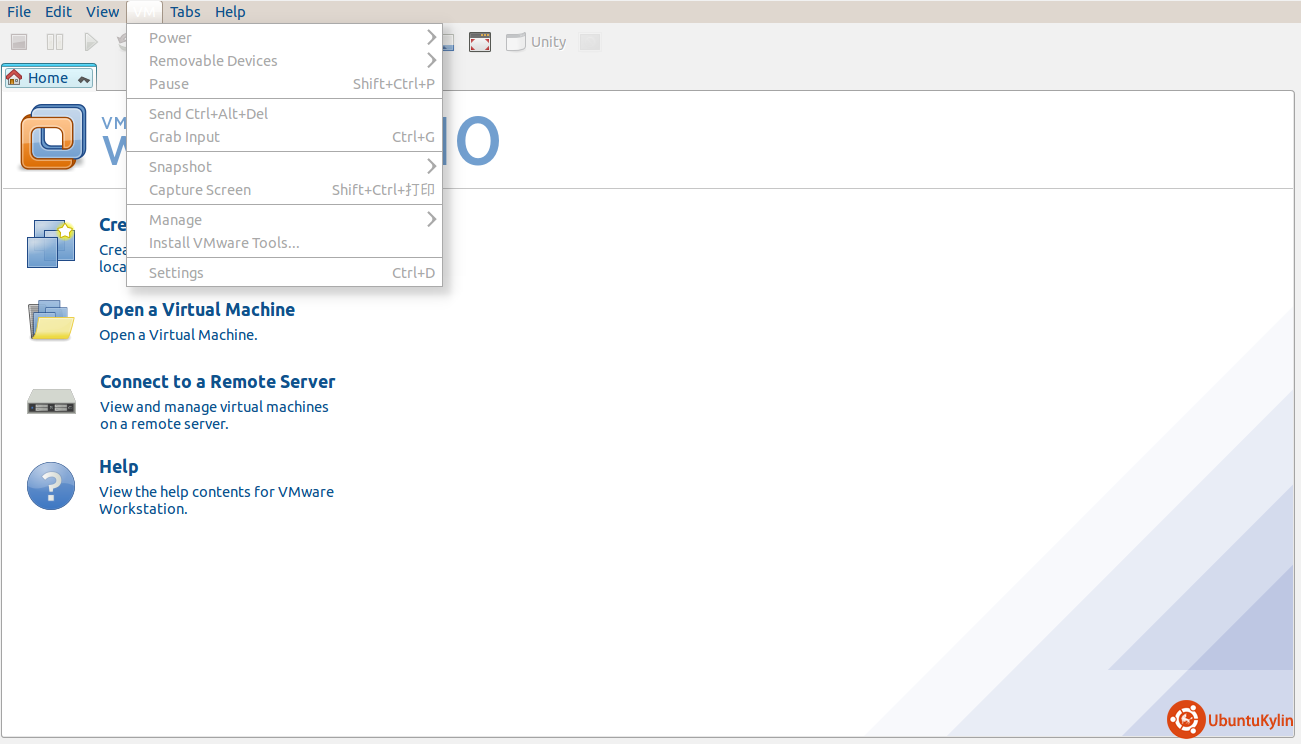This screenshot has width=1301, height=744.
Task: Select Install VMware Tools menu entry
Action: coord(224,243)
